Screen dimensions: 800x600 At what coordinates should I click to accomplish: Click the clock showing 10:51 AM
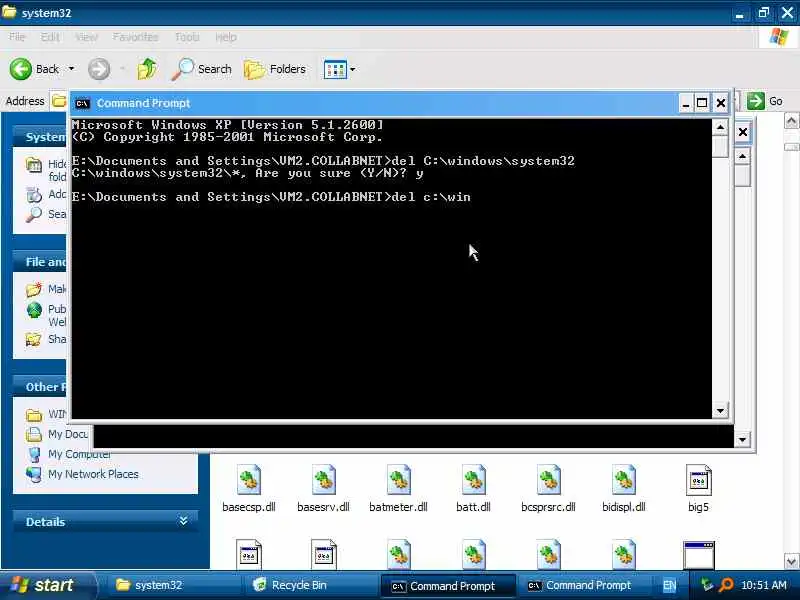764,585
